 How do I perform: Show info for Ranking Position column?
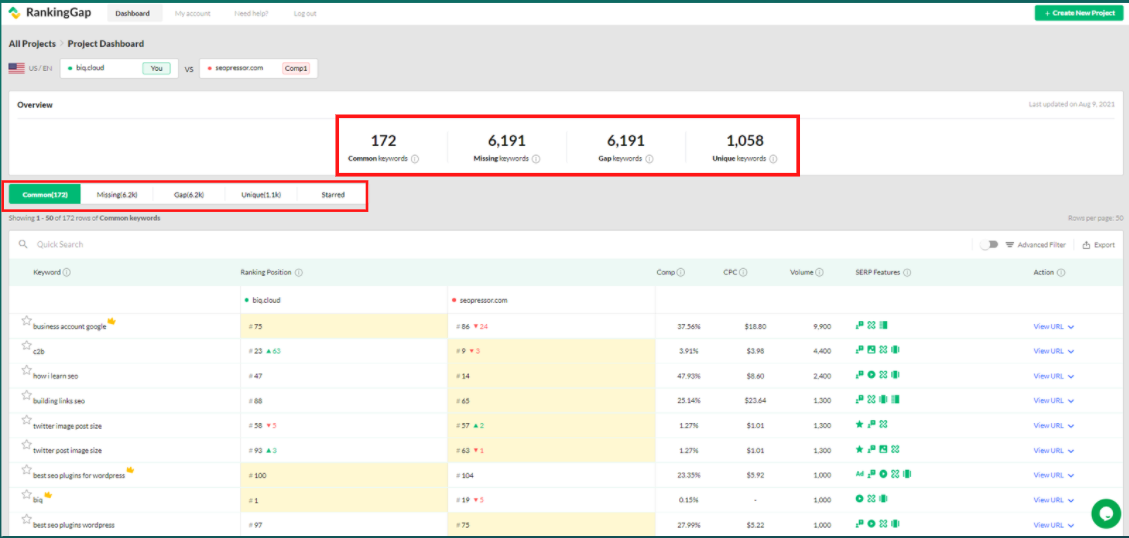(298, 273)
